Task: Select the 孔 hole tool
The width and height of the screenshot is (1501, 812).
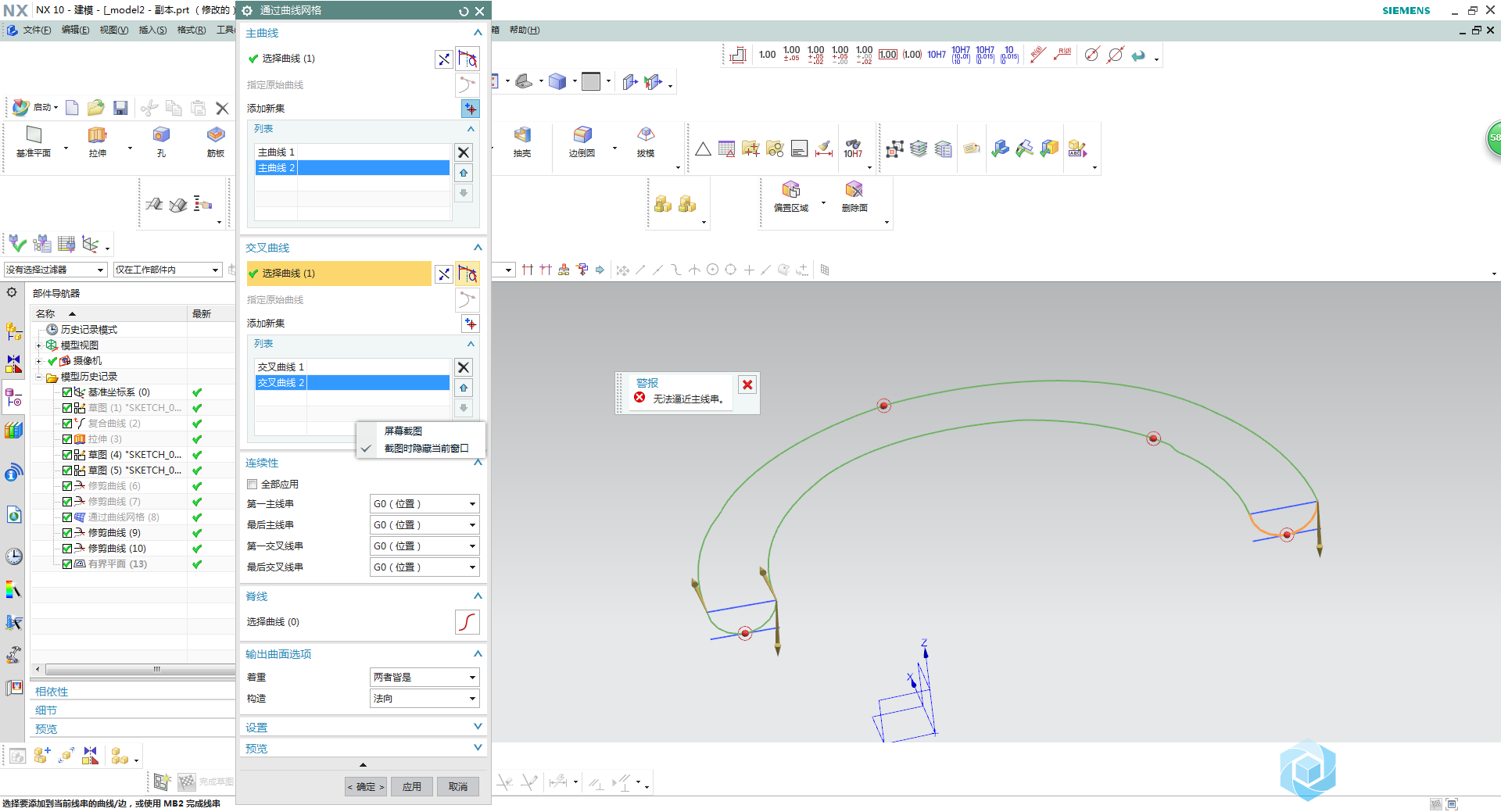Action: tap(161, 141)
